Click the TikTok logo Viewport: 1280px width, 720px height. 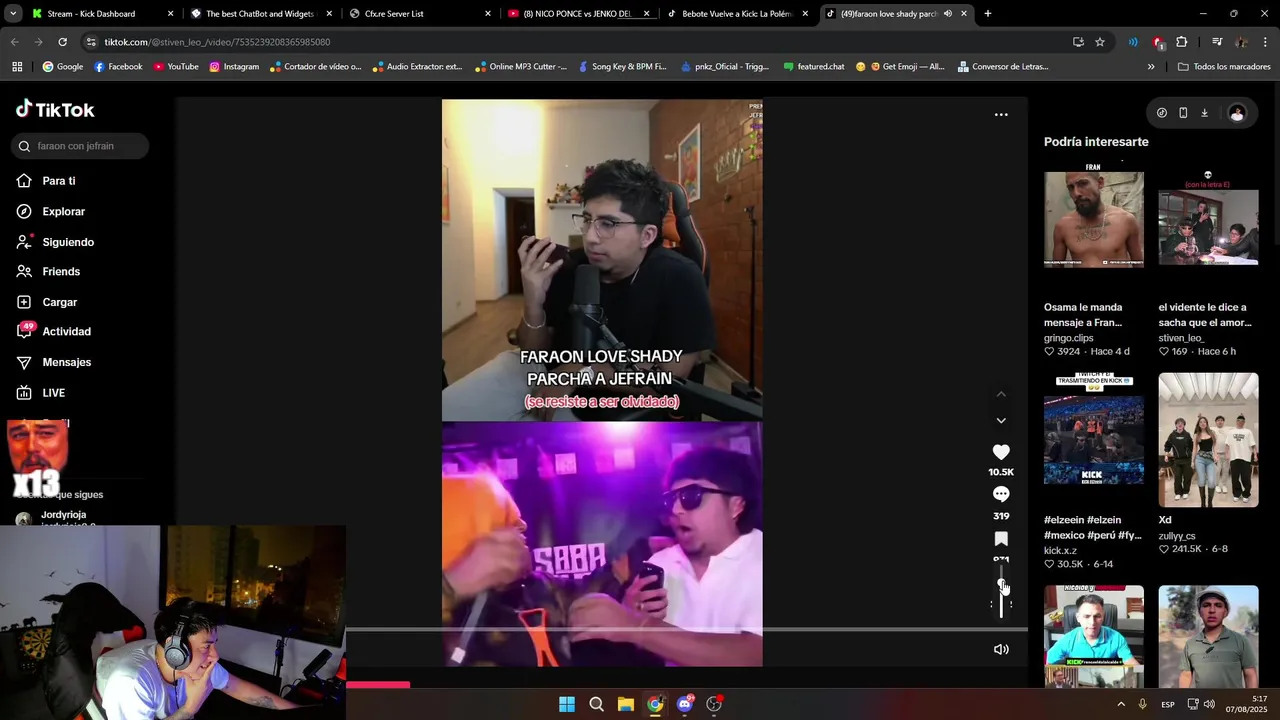55,109
